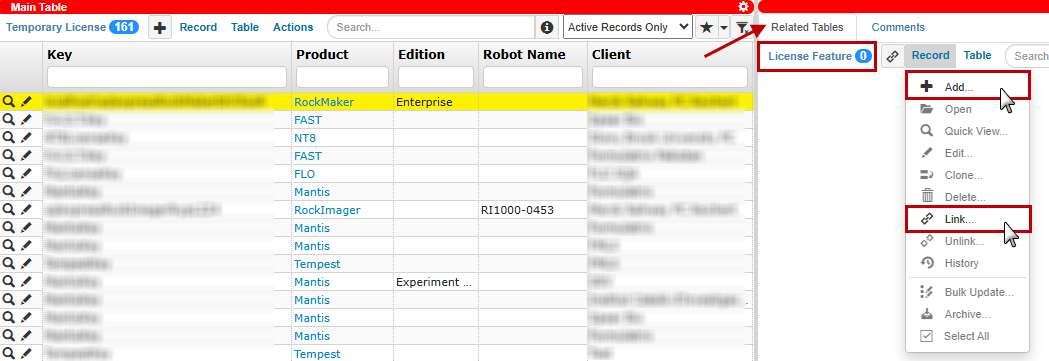Expand the arrow next to star icon
Screen dimensions: 1049x361
(x=723, y=27)
